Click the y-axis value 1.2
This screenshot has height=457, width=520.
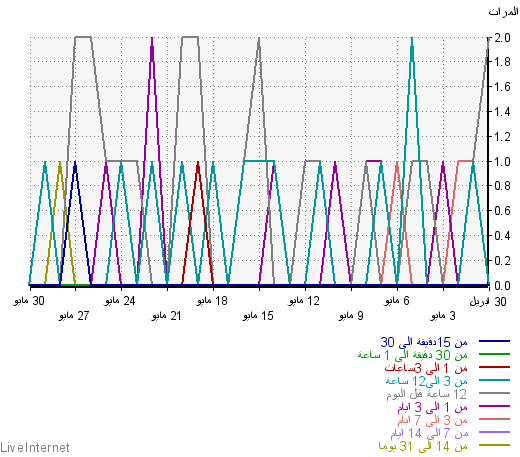pyautogui.click(x=502, y=137)
